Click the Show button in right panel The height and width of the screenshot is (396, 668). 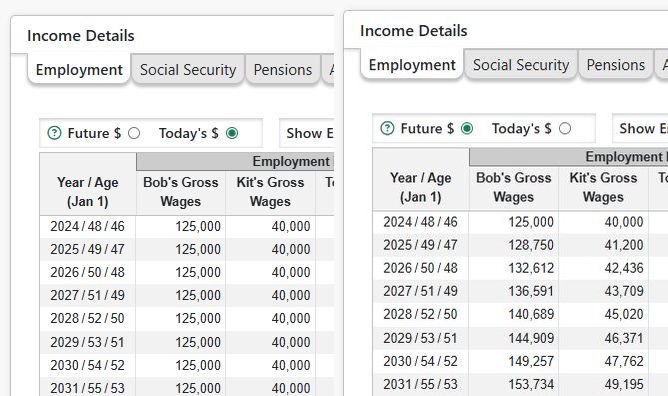[640, 128]
